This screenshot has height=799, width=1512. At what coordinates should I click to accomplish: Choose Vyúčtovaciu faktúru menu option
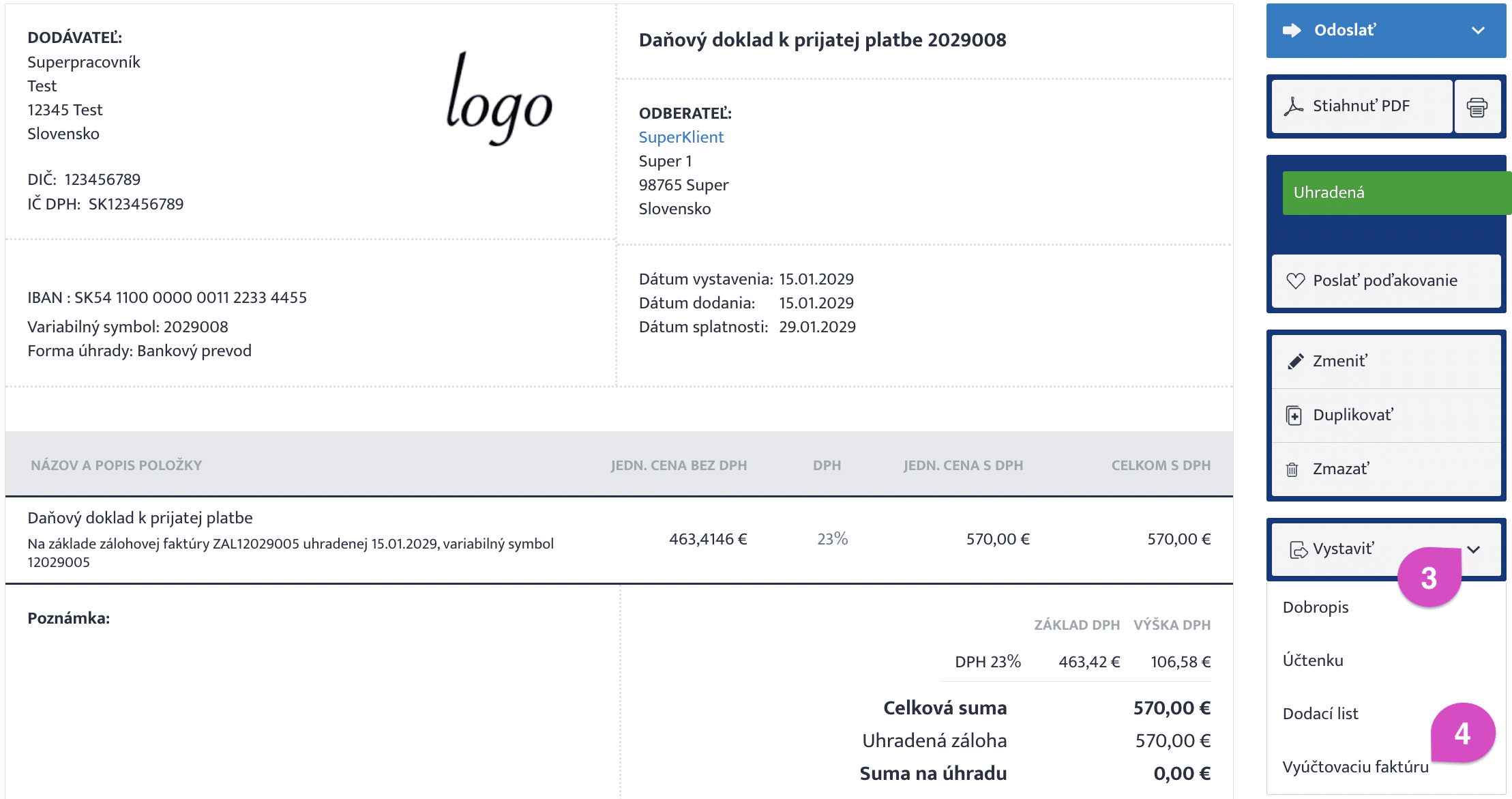coord(1355,767)
